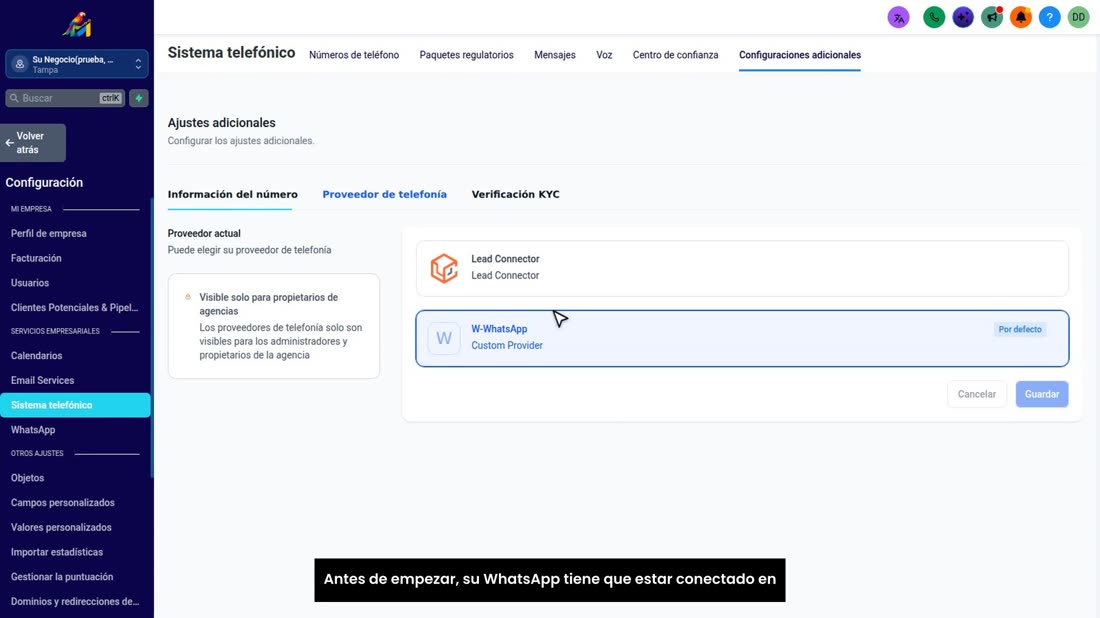Click the Proveedor actual label
Screen dimensions: 1100x618
point(204,234)
